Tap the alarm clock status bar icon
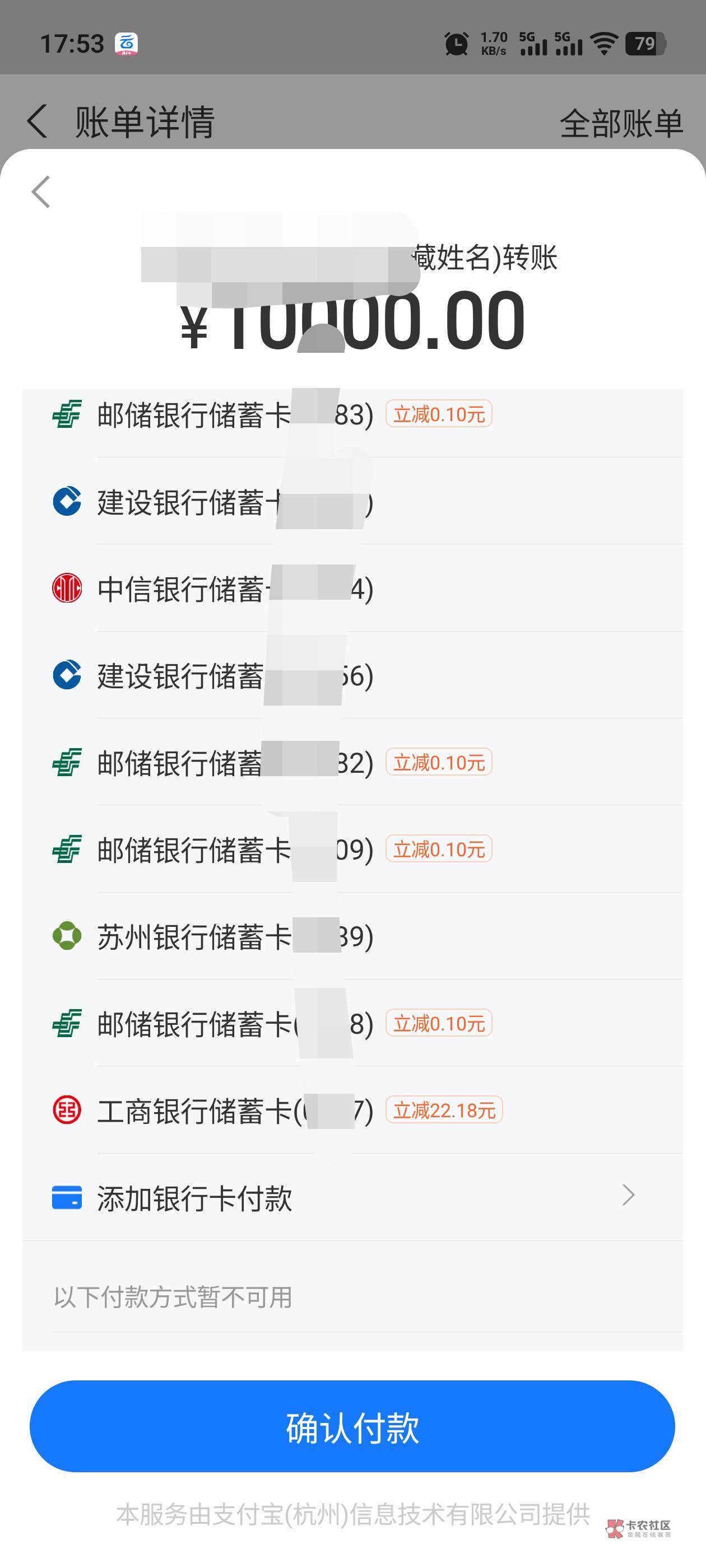This screenshot has width=706, height=1568. pos(456,44)
